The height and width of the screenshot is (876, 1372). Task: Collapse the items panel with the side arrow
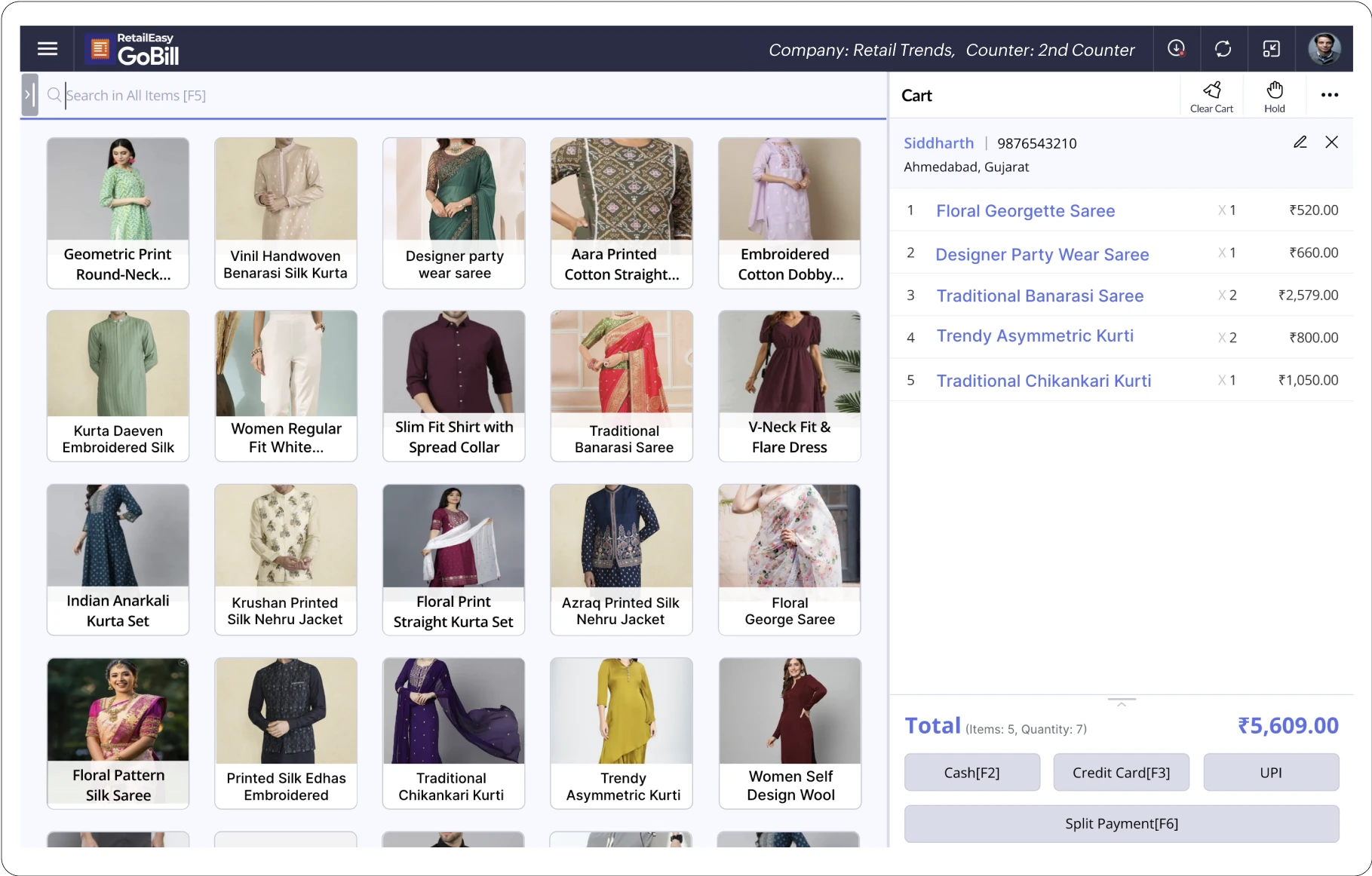pyautogui.click(x=29, y=94)
